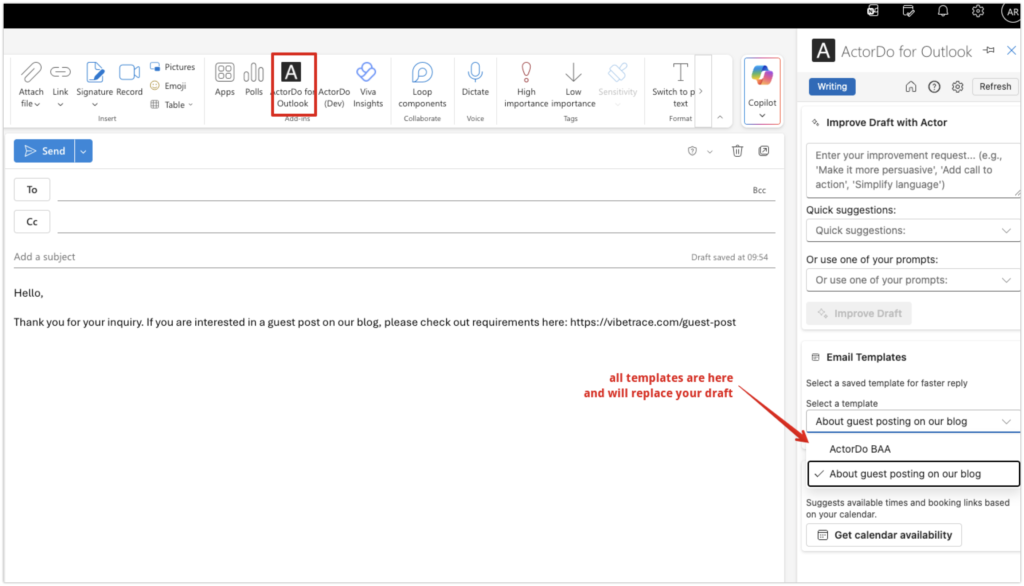Screen dimensions: 1024x586
Task: Open ActorDo settings gear in side panel
Action: 957,87
